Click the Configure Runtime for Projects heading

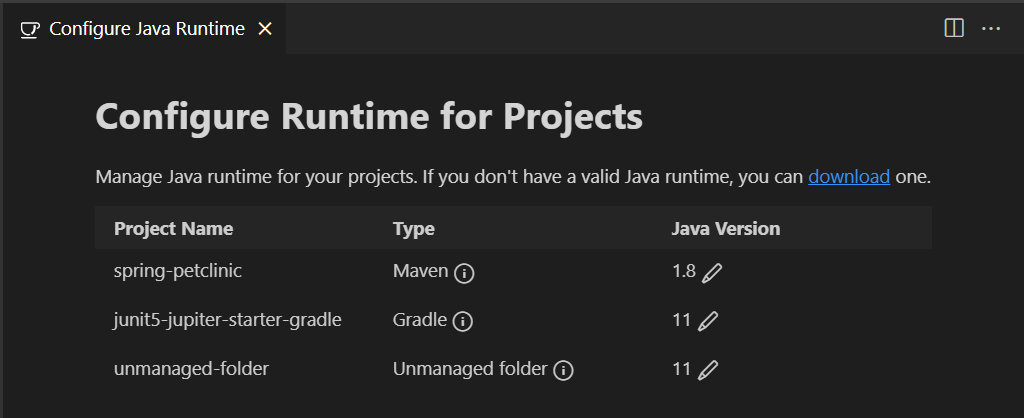(x=369, y=117)
